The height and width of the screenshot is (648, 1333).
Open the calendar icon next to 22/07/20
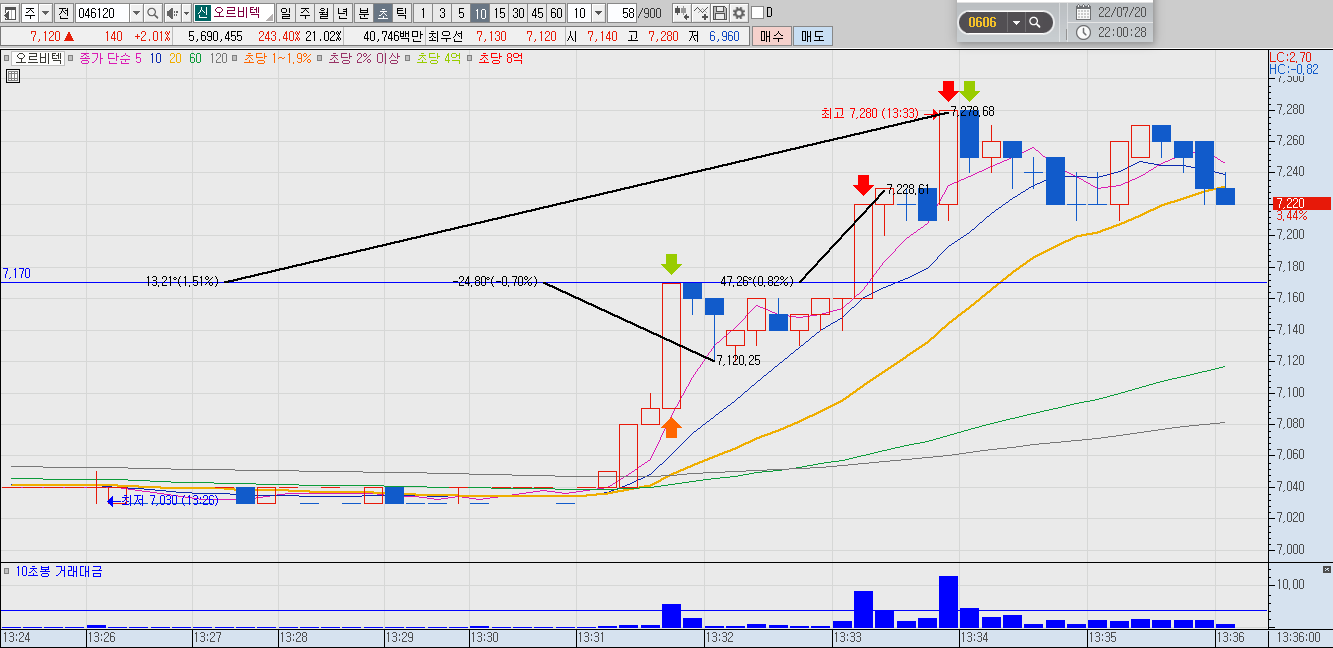[x=1084, y=12]
